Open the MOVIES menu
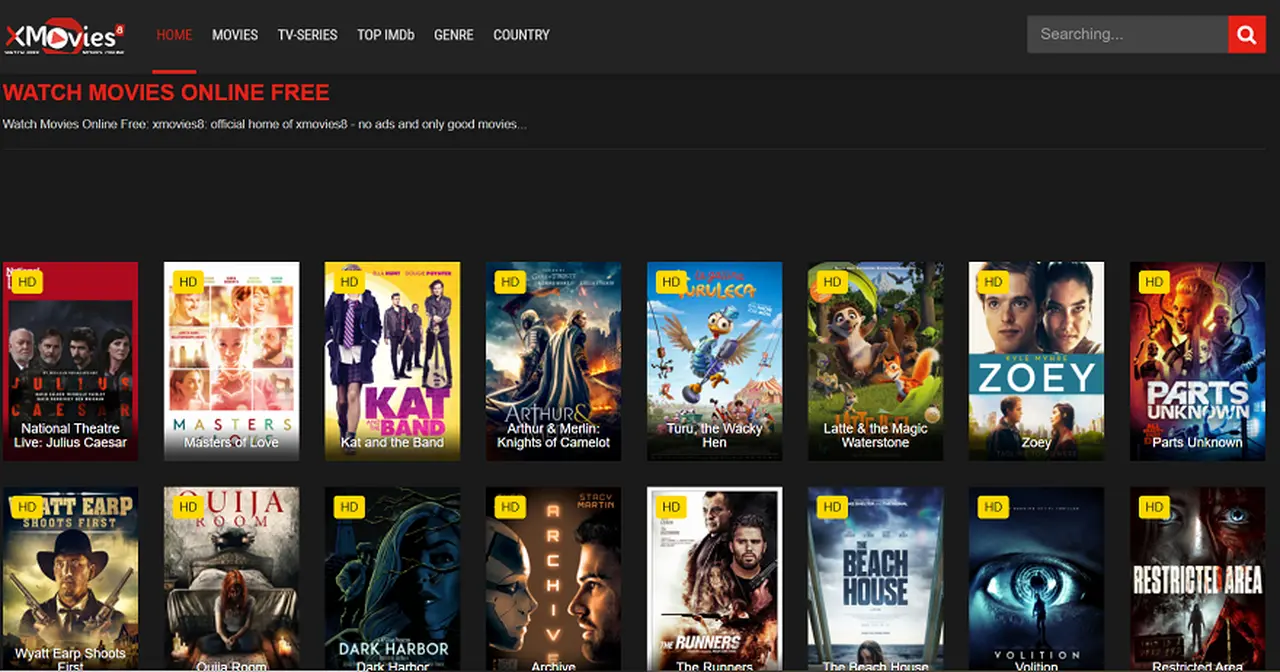Image resolution: width=1280 pixels, height=672 pixels. pos(235,35)
